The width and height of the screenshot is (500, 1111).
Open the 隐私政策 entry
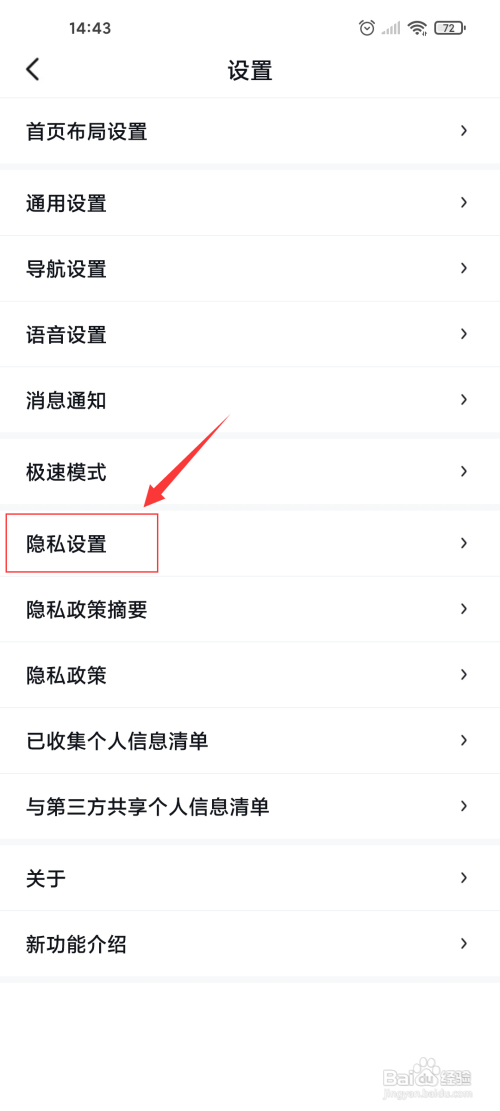250,675
